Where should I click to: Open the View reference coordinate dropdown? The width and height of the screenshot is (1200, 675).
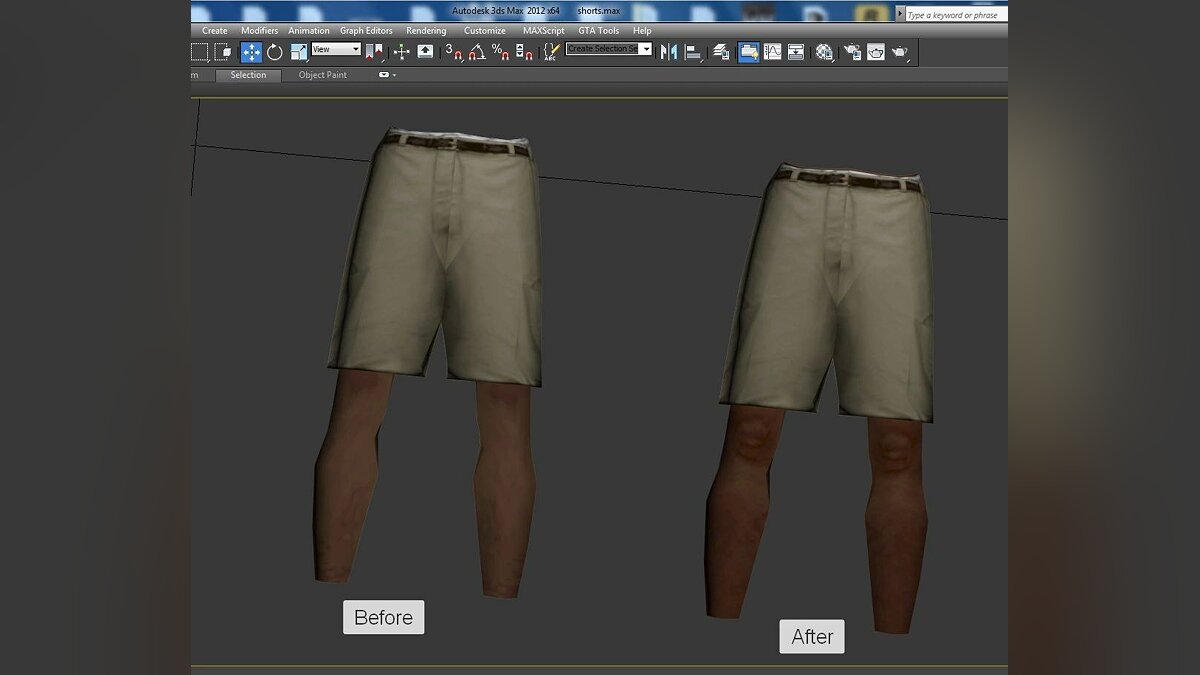[x=336, y=49]
